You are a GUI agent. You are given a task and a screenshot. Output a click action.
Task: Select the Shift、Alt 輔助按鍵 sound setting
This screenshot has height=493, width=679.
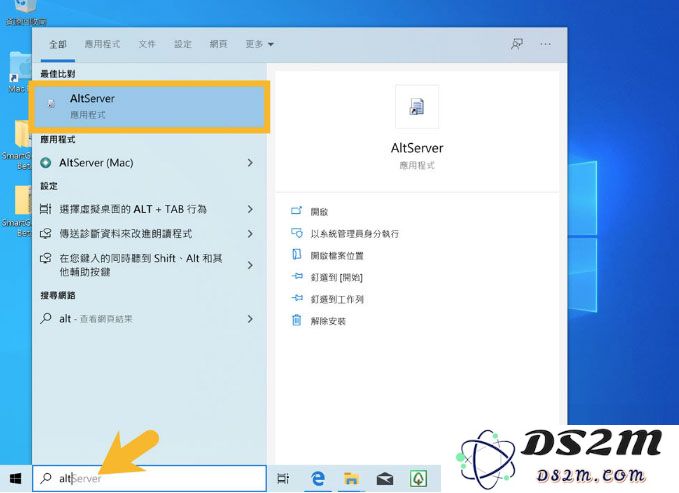(141, 265)
